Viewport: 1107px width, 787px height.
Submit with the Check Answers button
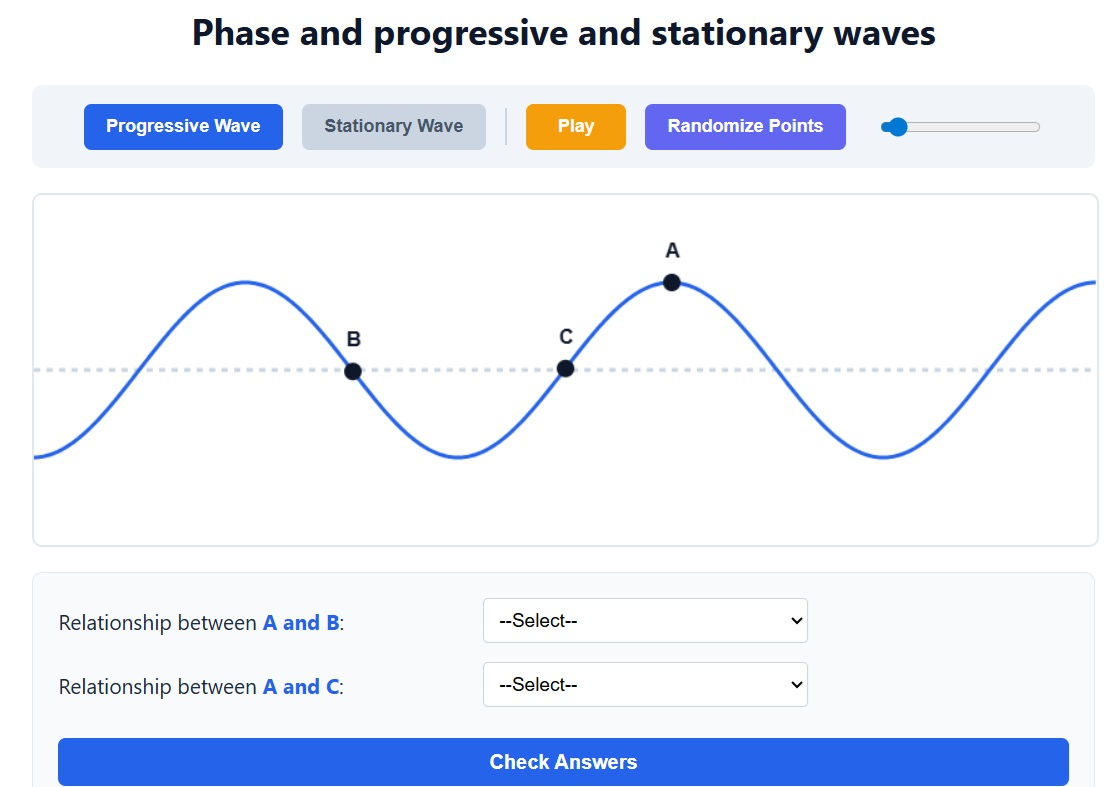[x=563, y=762]
